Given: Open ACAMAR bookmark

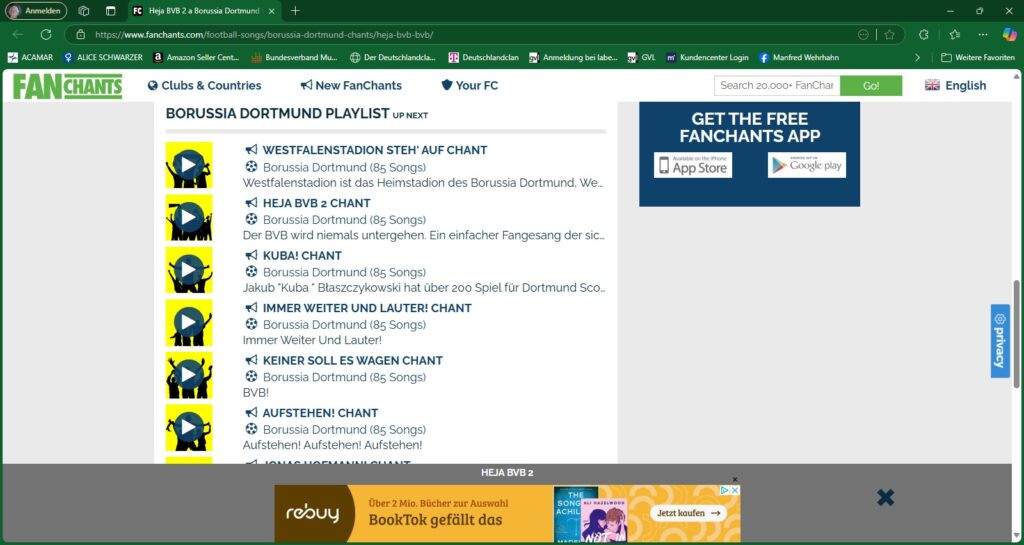Looking at the screenshot, I should [x=30, y=57].
